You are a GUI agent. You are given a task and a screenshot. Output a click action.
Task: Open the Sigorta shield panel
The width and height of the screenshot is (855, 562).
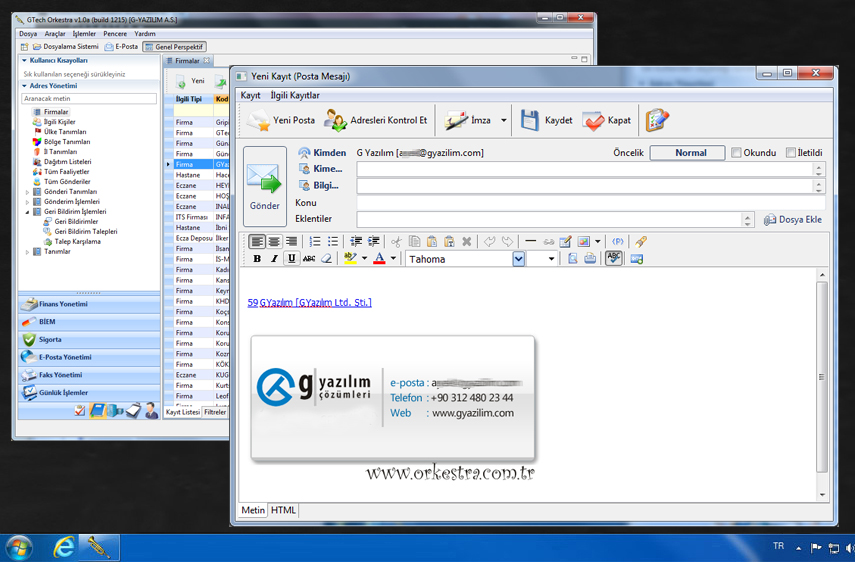(x=89, y=340)
